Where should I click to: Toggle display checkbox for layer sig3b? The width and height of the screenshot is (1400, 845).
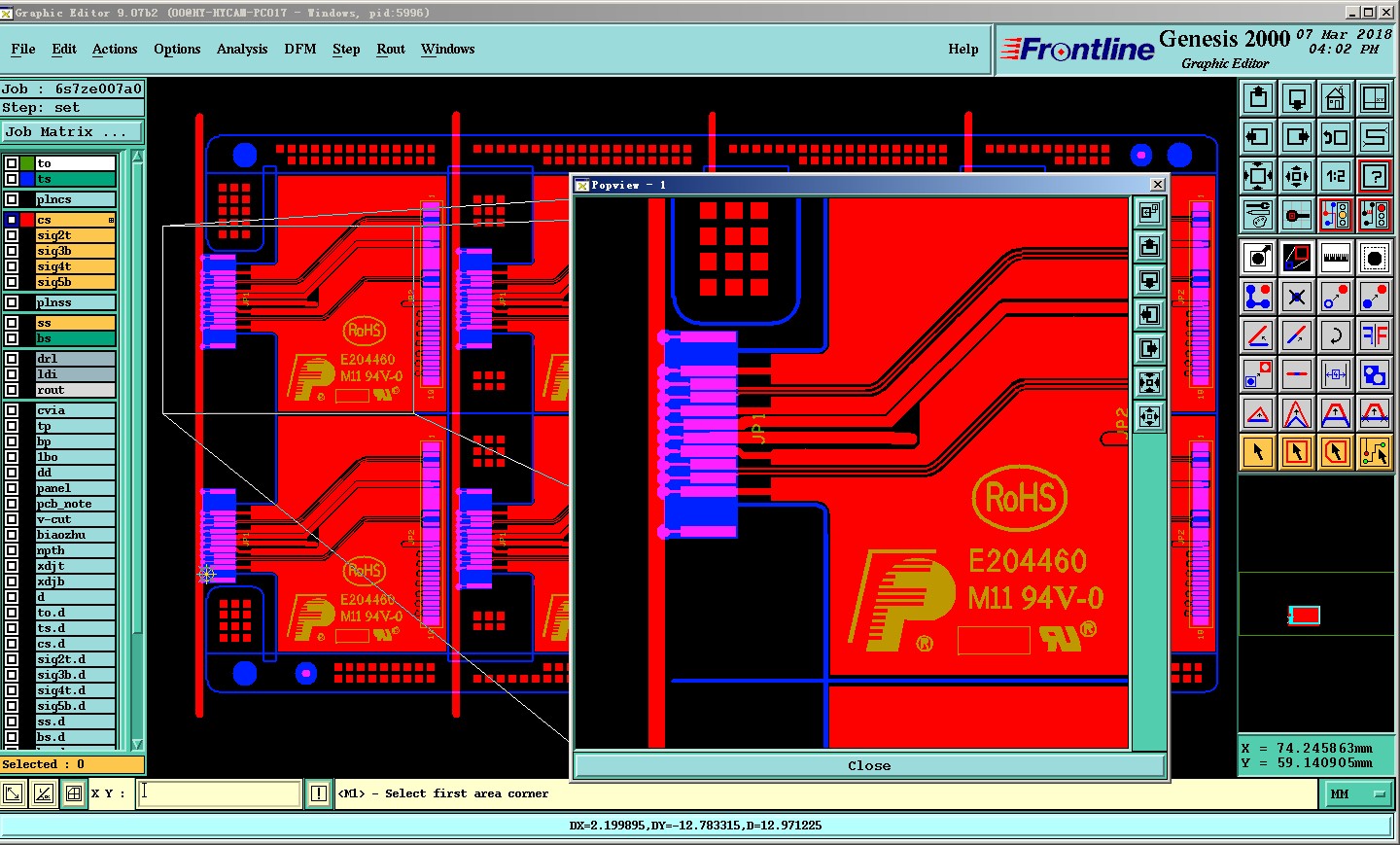click(12, 251)
